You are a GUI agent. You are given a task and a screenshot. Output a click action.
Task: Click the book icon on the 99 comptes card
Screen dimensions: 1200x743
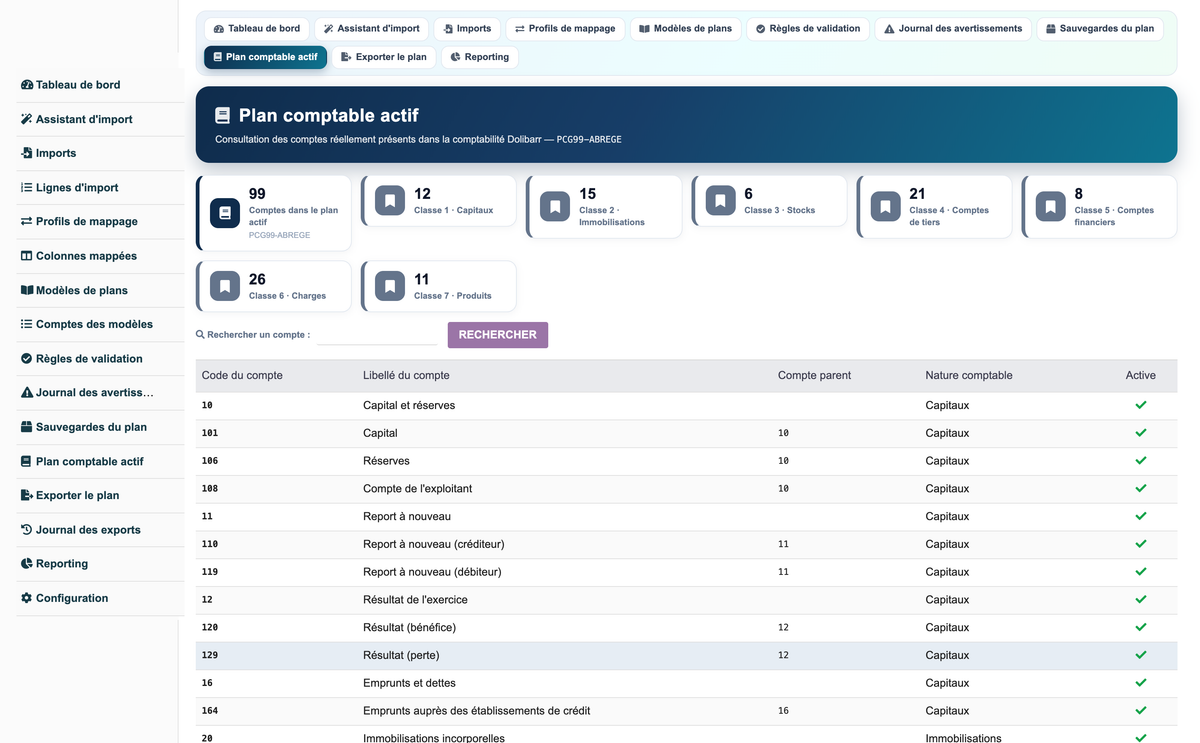pyautogui.click(x=225, y=213)
